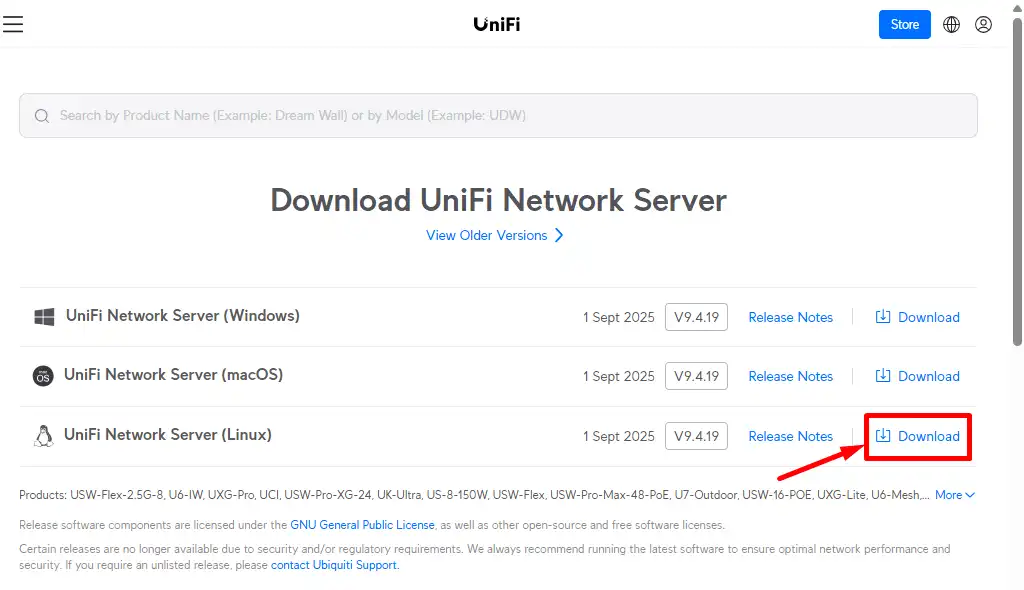
Task: Click the Products list text line
Action: pos(474,495)
